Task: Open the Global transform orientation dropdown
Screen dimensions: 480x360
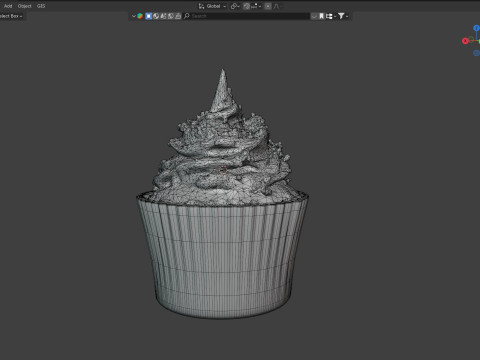Action: [x=212, y=6]
